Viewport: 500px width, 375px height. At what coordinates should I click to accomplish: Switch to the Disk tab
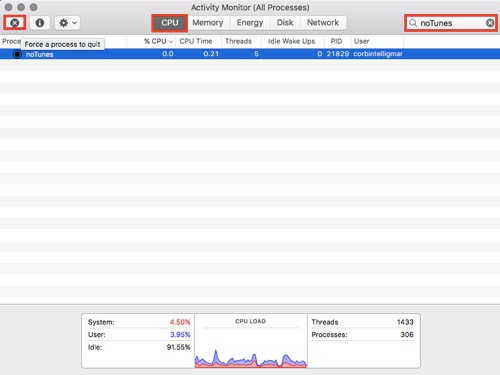click(x=285, y=23)
